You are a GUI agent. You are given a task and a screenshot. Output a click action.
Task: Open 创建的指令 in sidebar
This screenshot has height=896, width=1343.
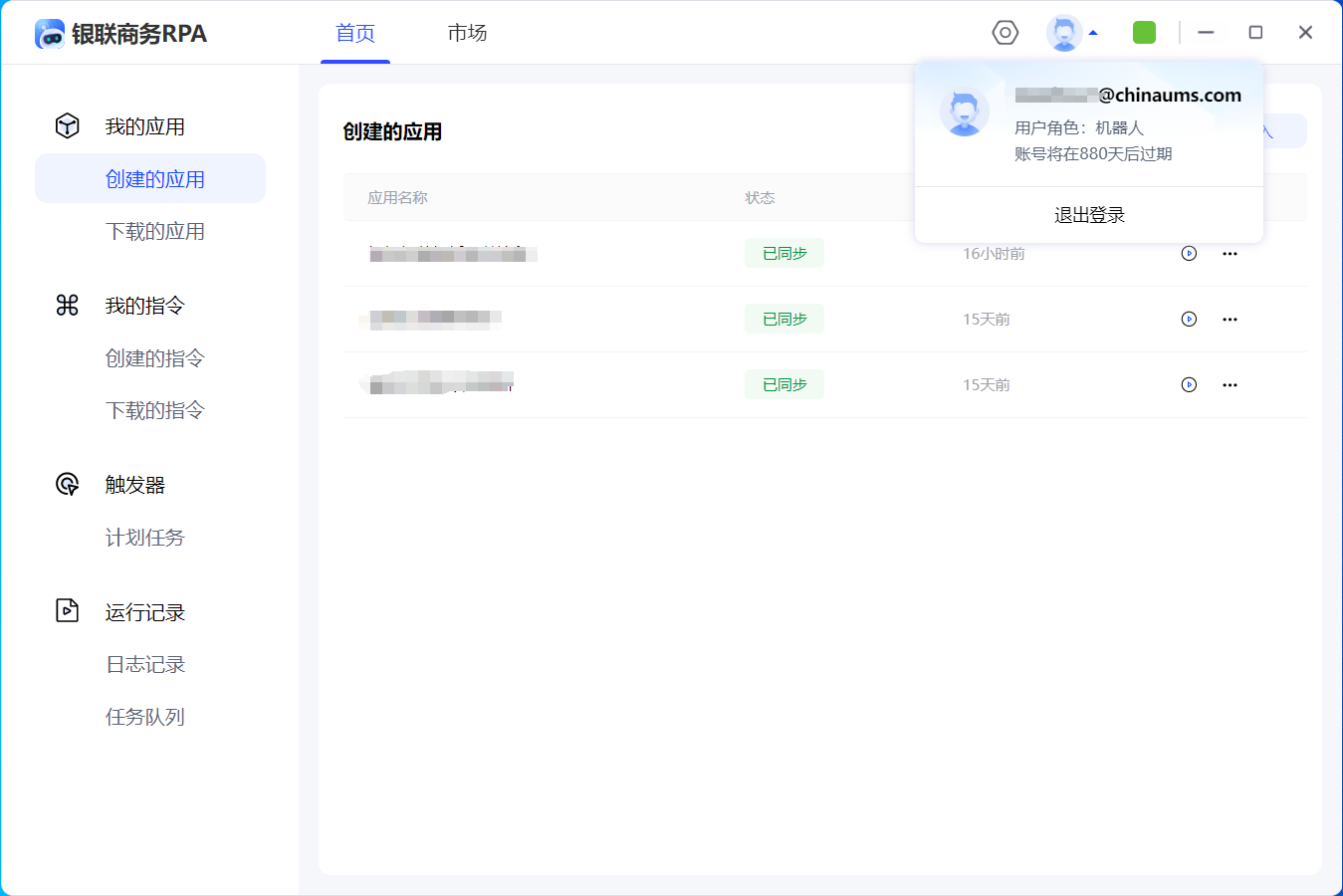point(155,358)
